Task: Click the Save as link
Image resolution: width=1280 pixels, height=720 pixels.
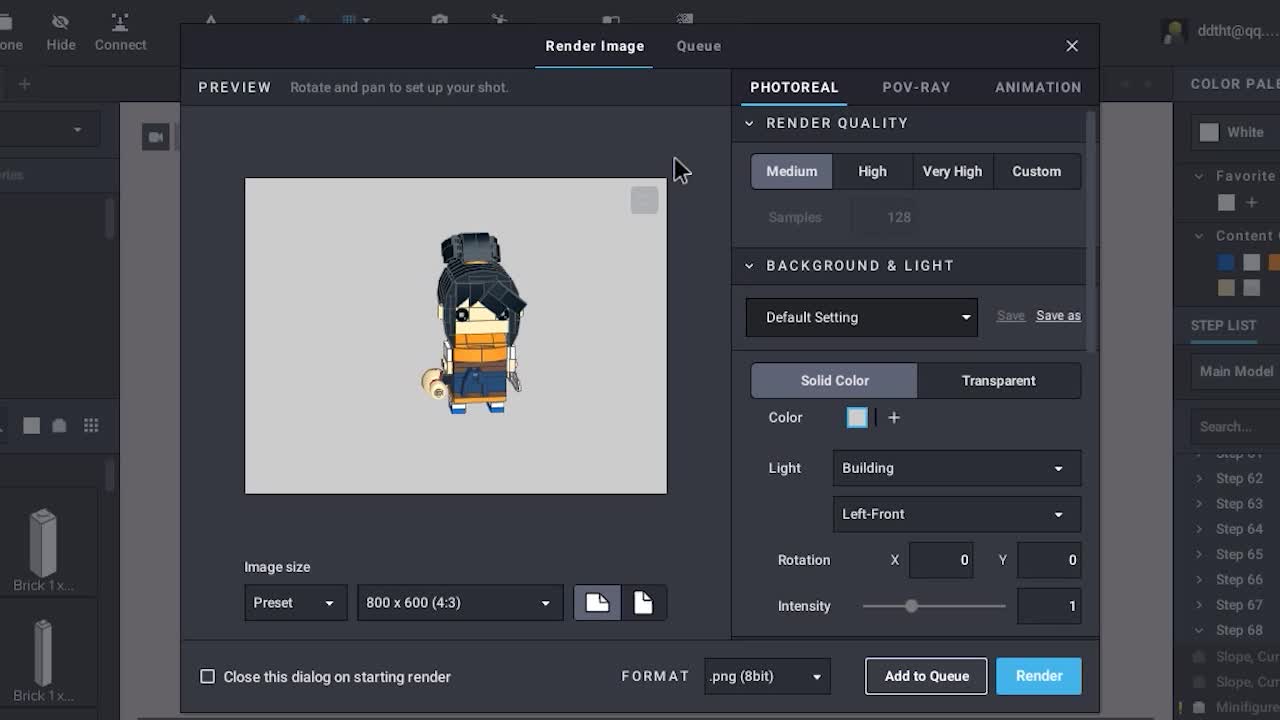Action: tap(1058, 316)
